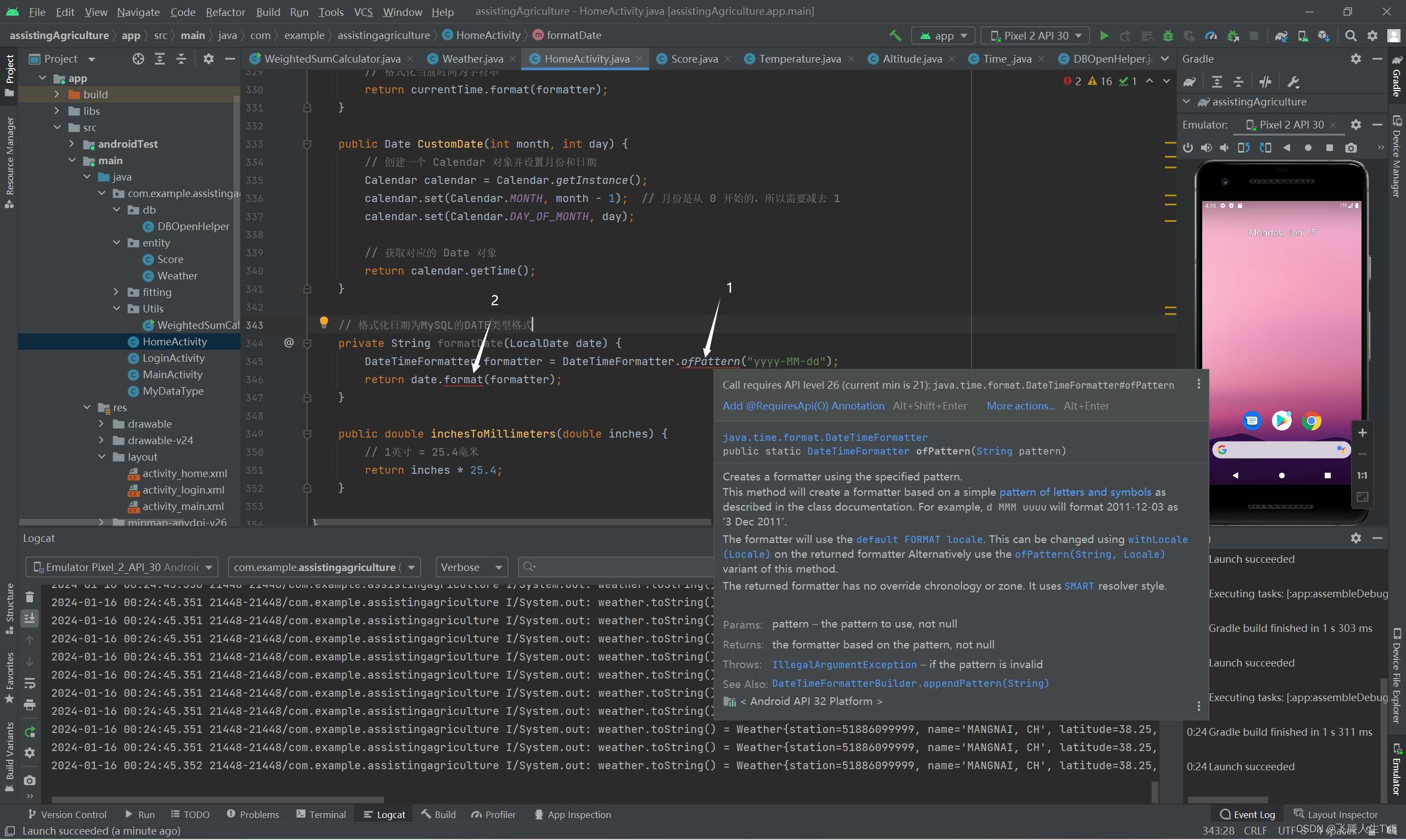Select Verbose log level dropdown in Logcat
1406x840 pixels.
472,566
